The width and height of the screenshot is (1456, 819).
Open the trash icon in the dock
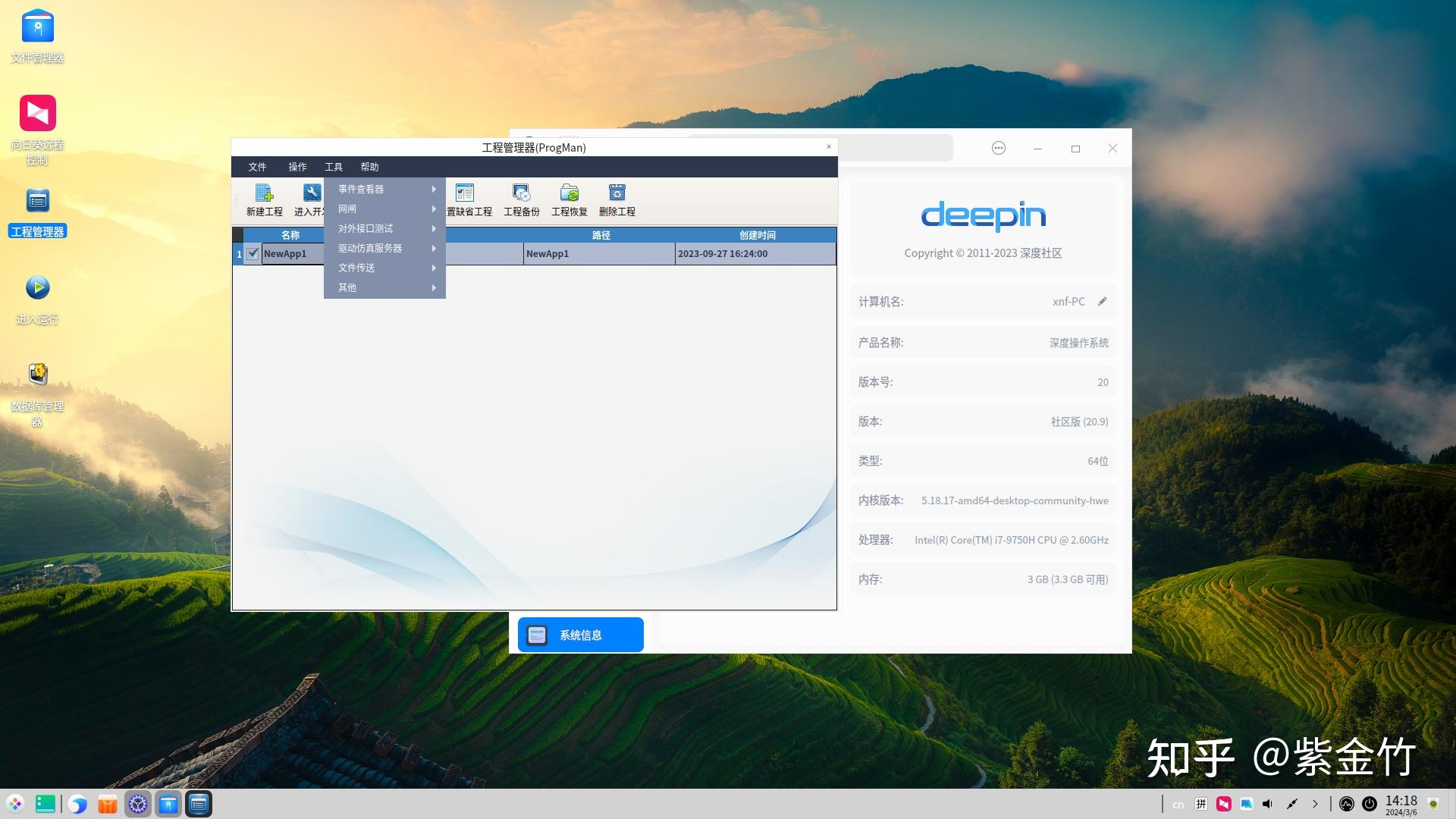(x=1433, y=804)
